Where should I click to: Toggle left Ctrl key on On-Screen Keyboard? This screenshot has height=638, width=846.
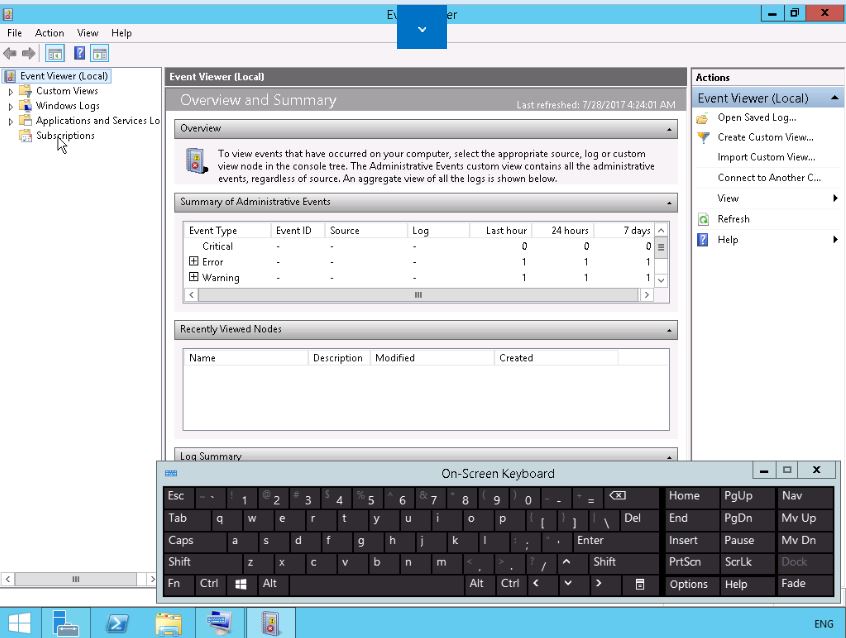(x=209, y=584)
